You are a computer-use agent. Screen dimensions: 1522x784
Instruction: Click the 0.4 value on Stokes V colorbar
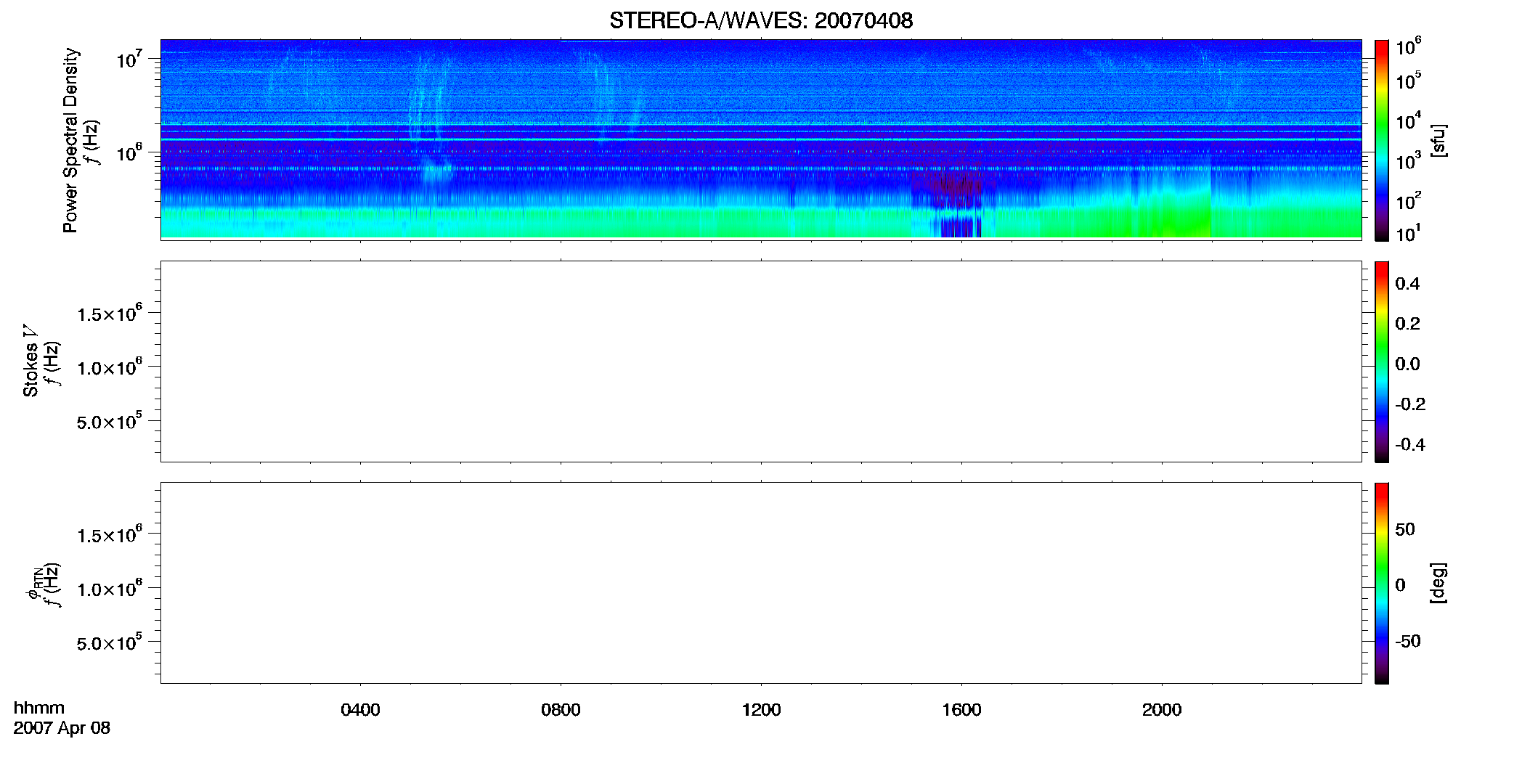(x=1407, y=284)
